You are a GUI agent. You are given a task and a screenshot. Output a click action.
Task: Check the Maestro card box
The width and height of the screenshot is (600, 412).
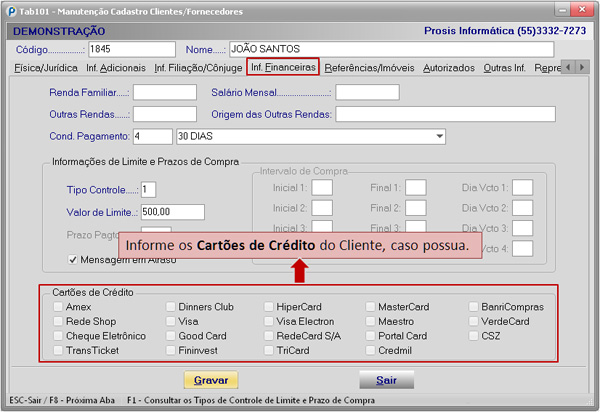coord(370,321)
